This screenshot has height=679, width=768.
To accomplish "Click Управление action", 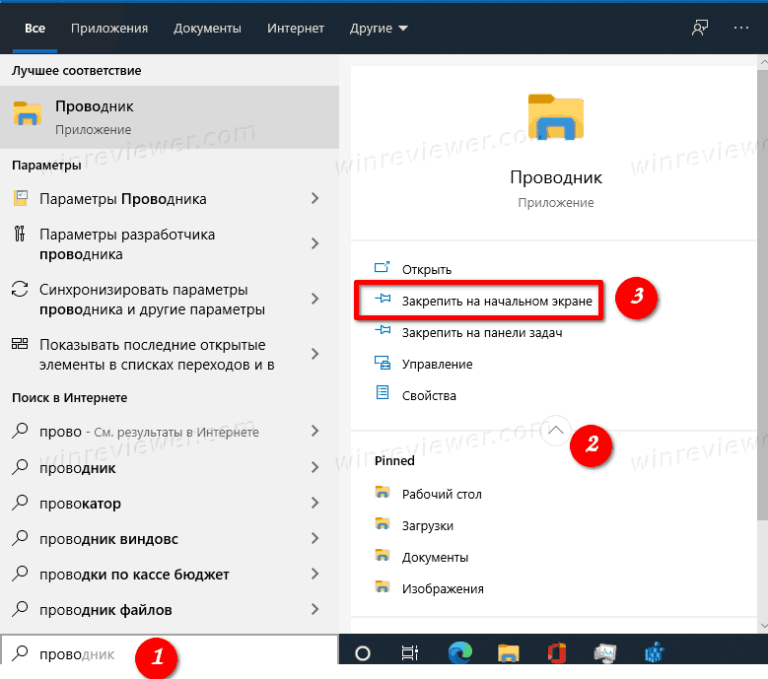I will click(x=437, y=364).
